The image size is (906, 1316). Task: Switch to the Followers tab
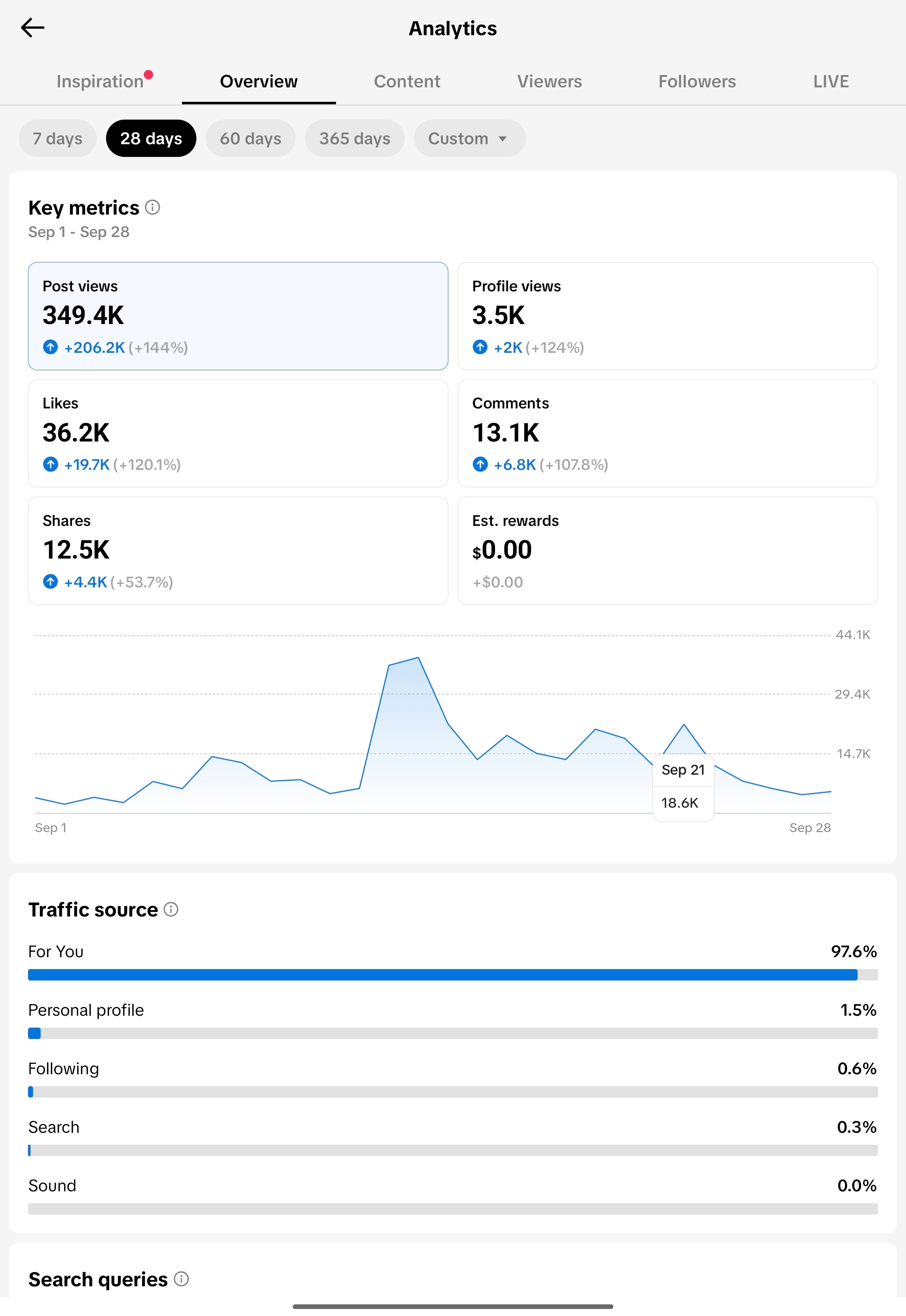697,81
